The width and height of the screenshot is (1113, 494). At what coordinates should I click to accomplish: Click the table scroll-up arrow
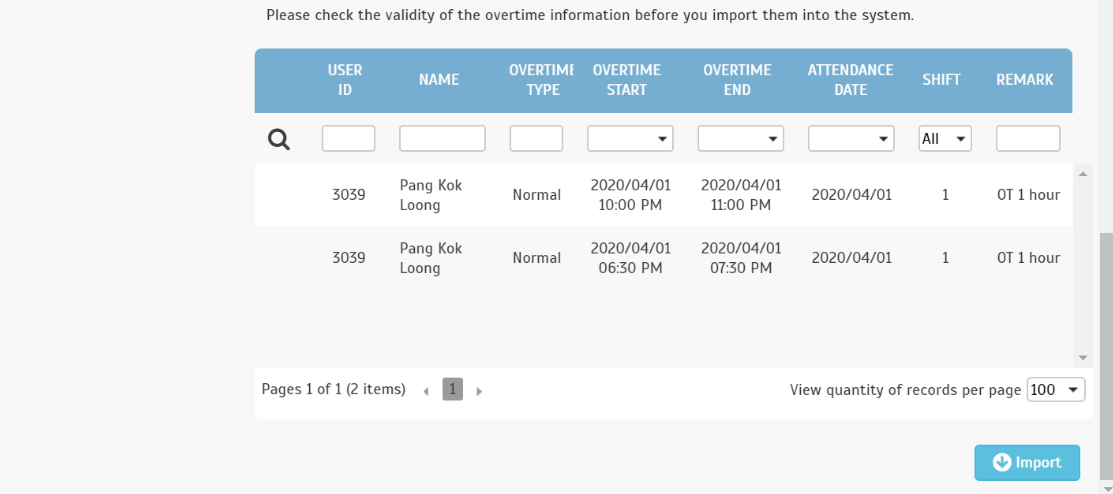tap(1083, 174)
